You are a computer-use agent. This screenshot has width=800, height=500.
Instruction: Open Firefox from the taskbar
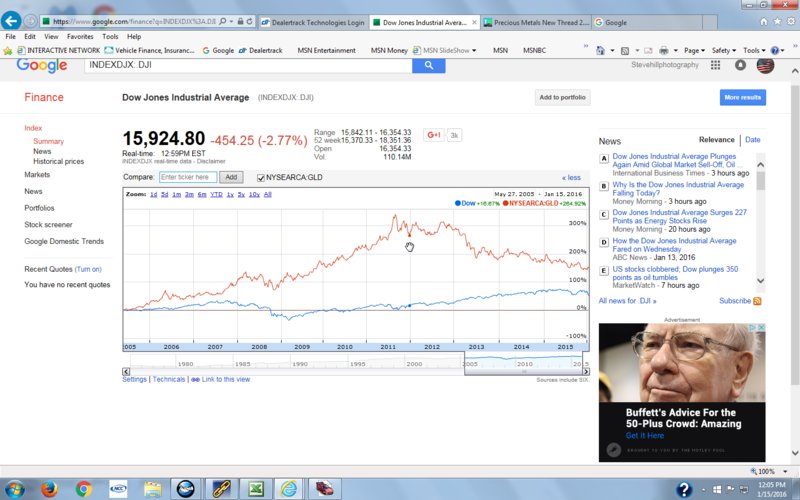click(x=49, y=489)
